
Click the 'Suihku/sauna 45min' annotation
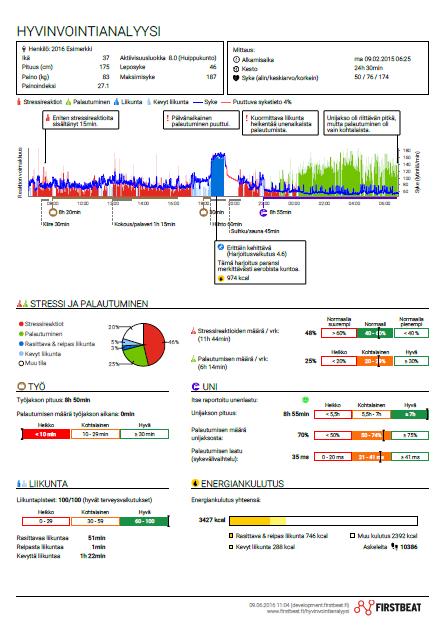coord(255,231)
